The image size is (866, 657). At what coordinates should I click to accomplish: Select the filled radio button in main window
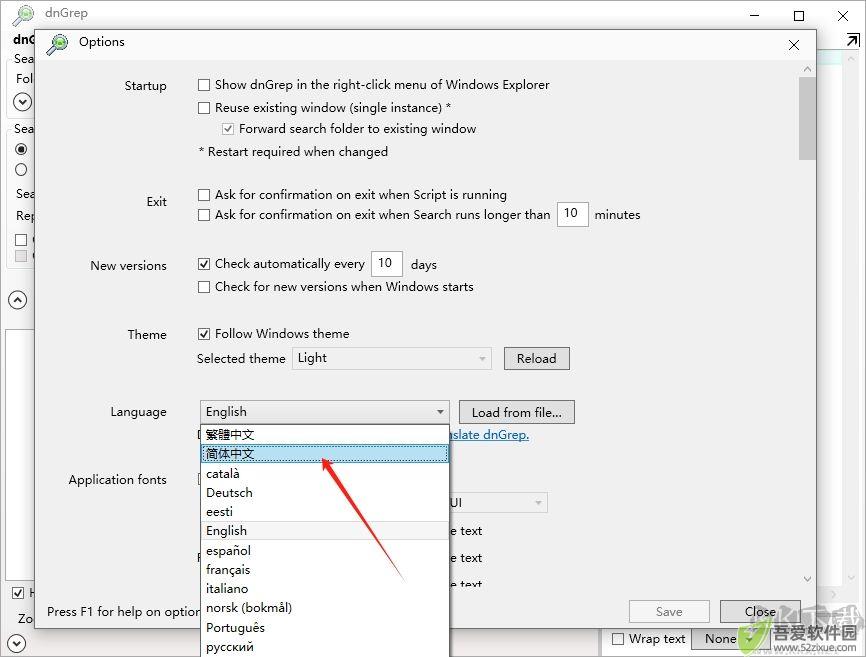pos(21,149)
